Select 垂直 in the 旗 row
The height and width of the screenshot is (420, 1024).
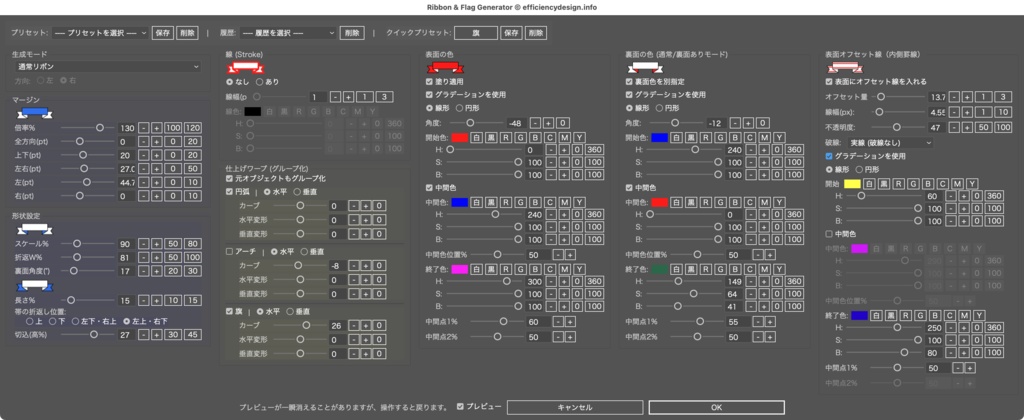[290, 312]
